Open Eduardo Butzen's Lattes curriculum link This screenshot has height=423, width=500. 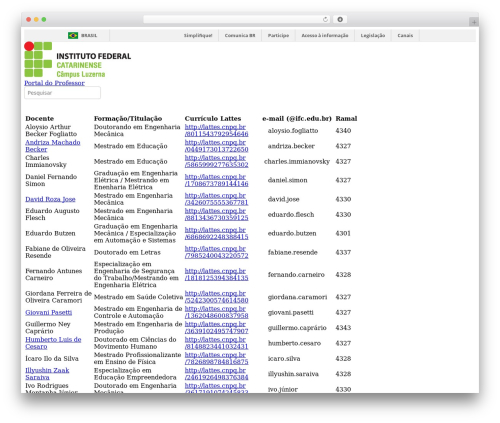(x=216, y=233)
